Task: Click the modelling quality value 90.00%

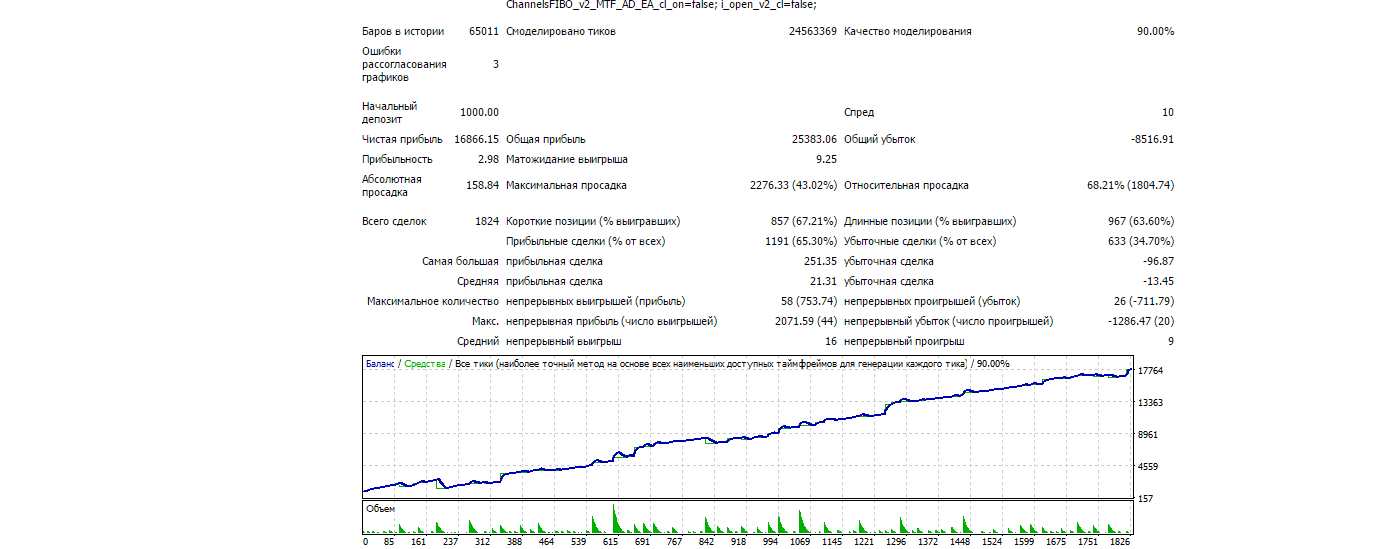Action: pos(1155,31)
